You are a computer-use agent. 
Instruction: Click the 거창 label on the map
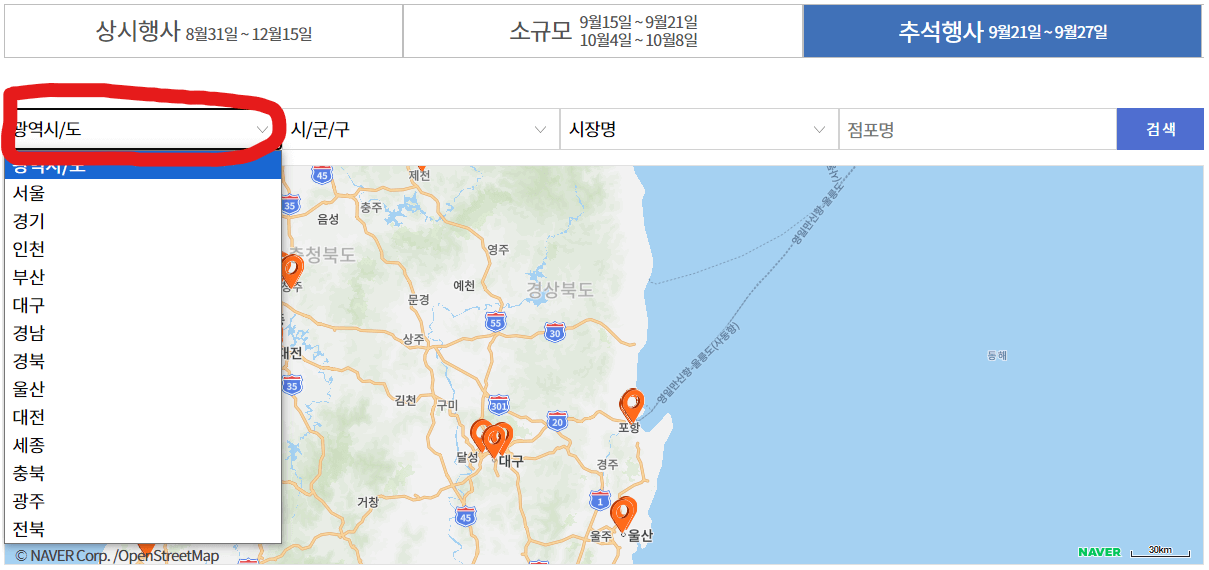[368, 501]
